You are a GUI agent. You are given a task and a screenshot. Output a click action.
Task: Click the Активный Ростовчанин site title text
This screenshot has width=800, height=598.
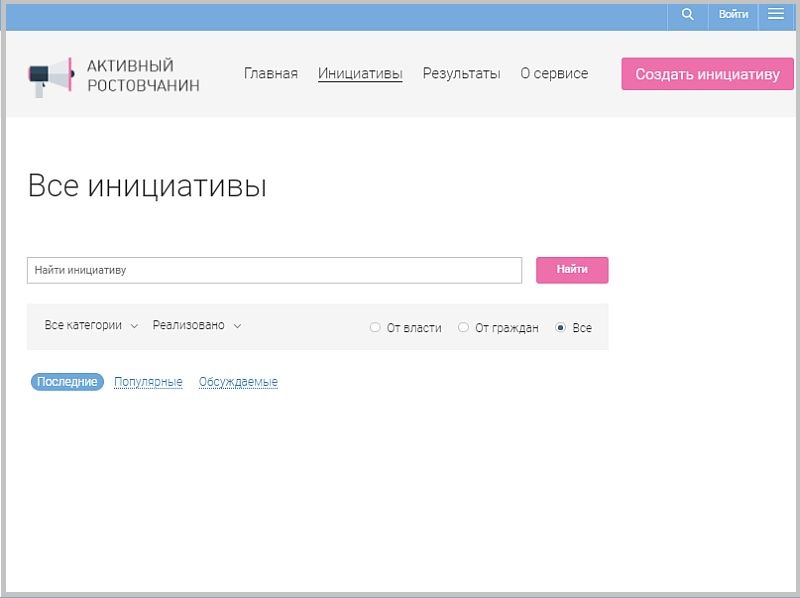143,75
